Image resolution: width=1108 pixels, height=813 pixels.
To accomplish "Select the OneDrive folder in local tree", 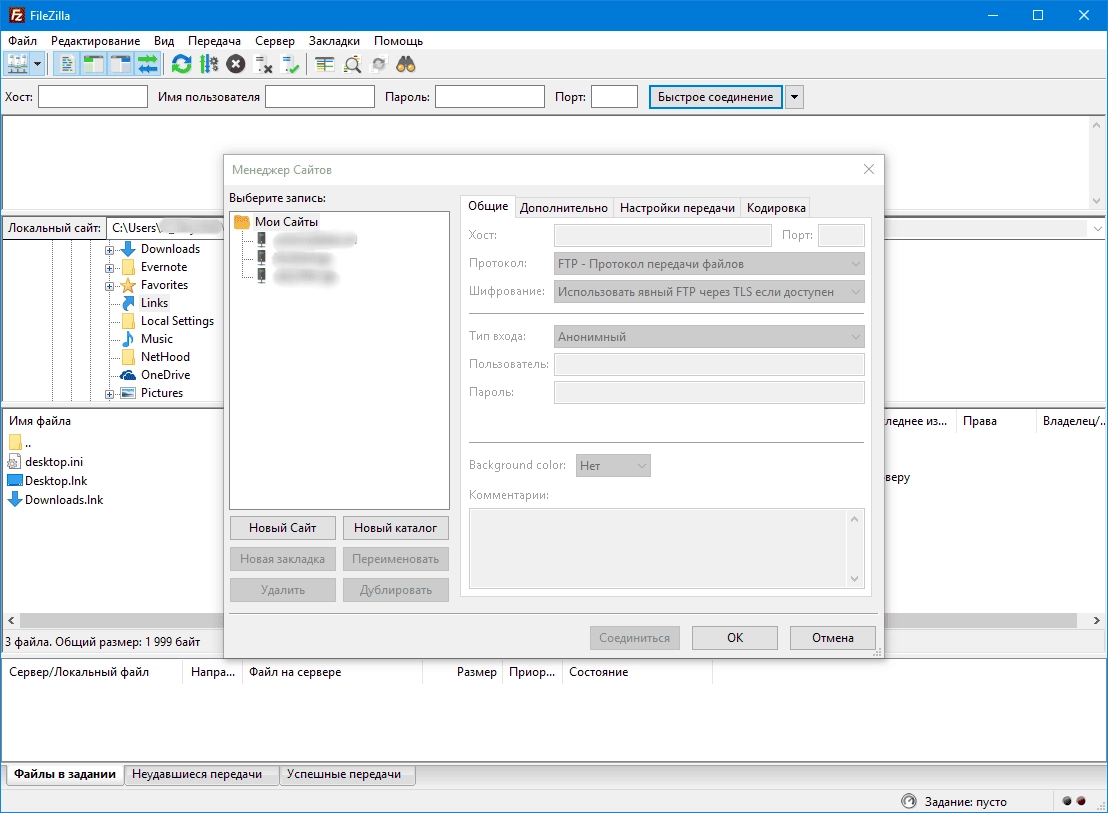I will [x=165, y=375].
